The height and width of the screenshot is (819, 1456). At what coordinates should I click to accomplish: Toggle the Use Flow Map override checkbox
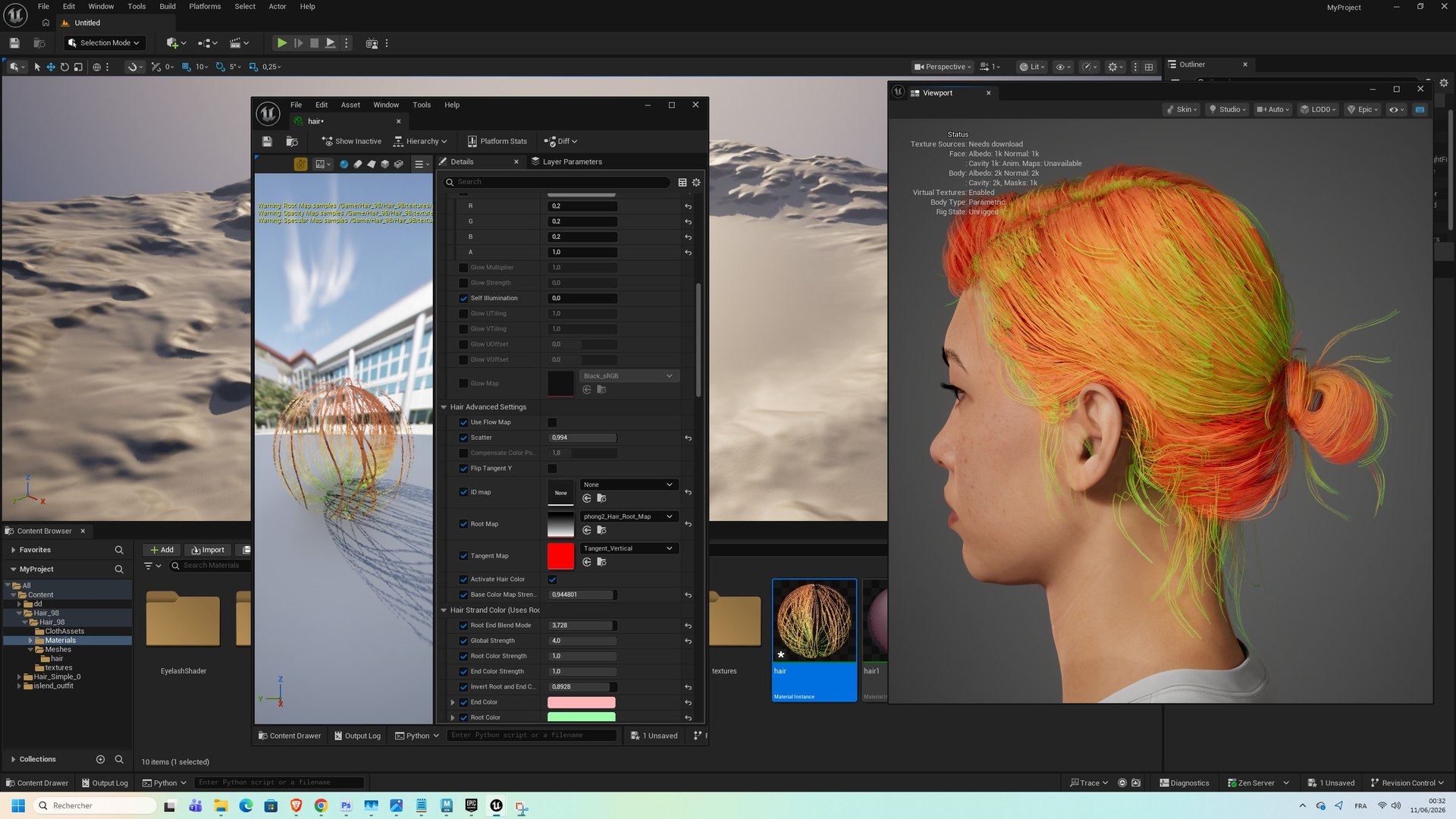(463, 422)
